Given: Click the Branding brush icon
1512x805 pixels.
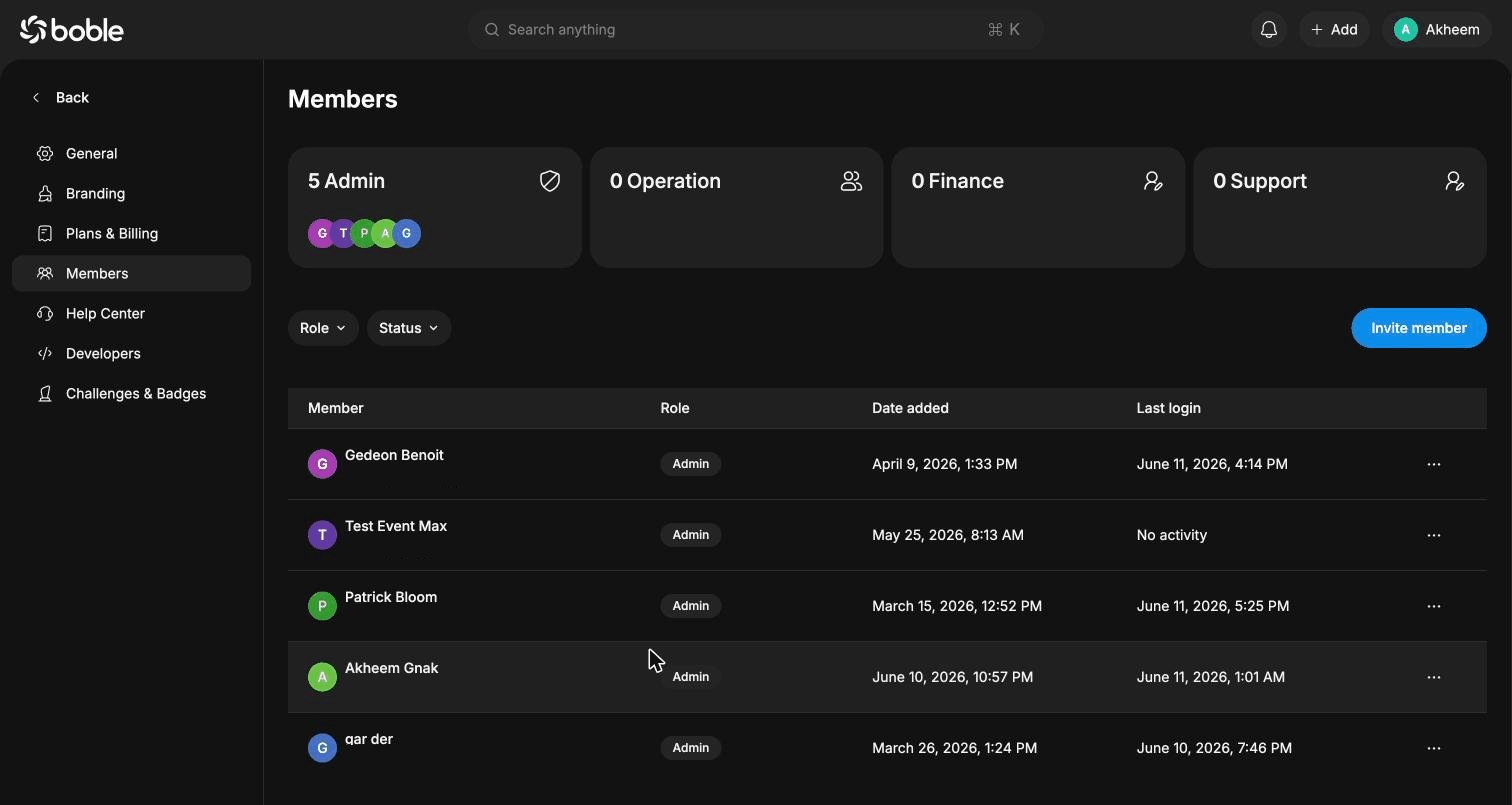Looking at the screenshot, I should point(45,193).
